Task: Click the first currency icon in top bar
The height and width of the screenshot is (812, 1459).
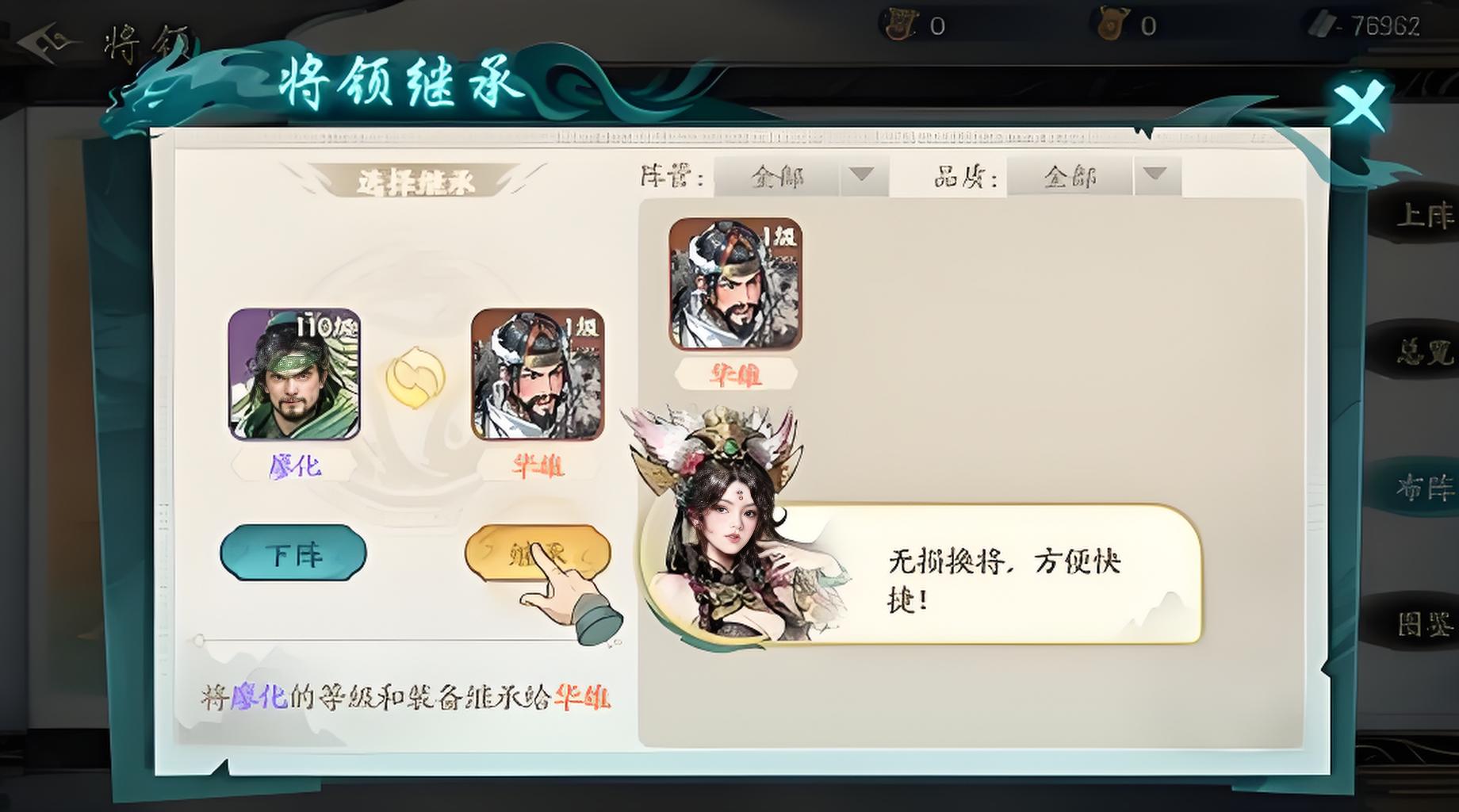Action: 899,25
